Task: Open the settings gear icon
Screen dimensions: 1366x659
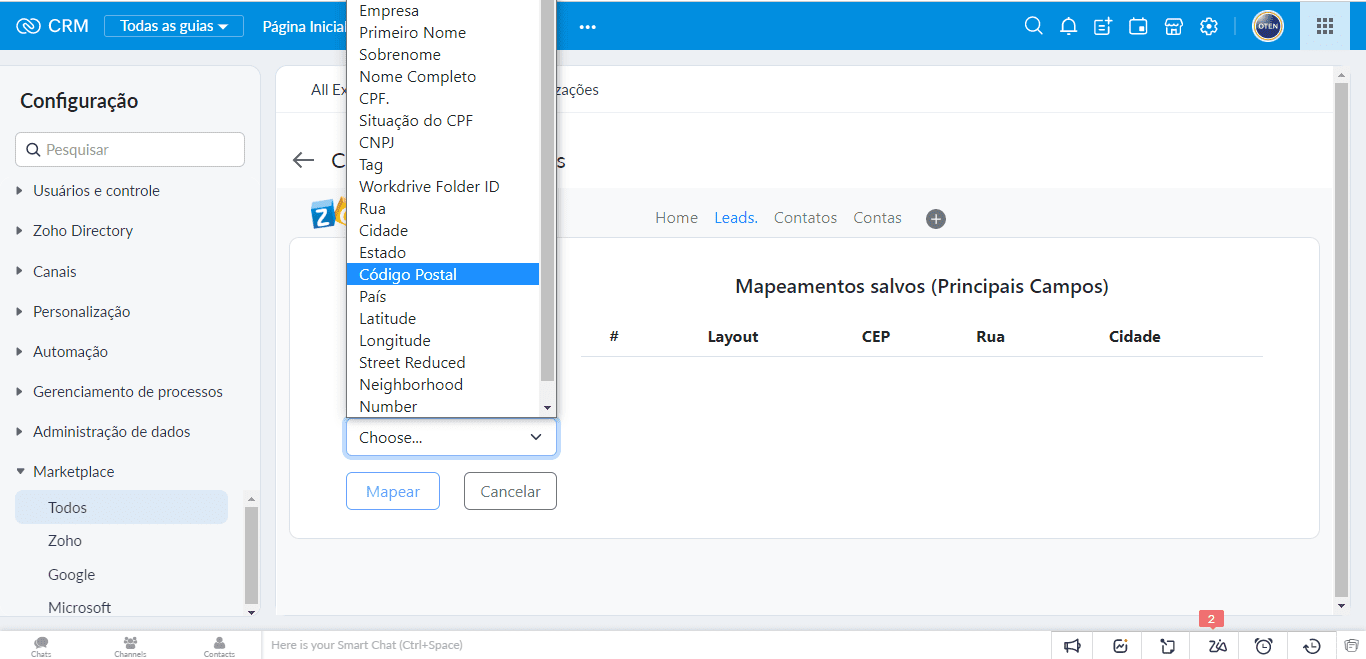Action: point(1209,26)
